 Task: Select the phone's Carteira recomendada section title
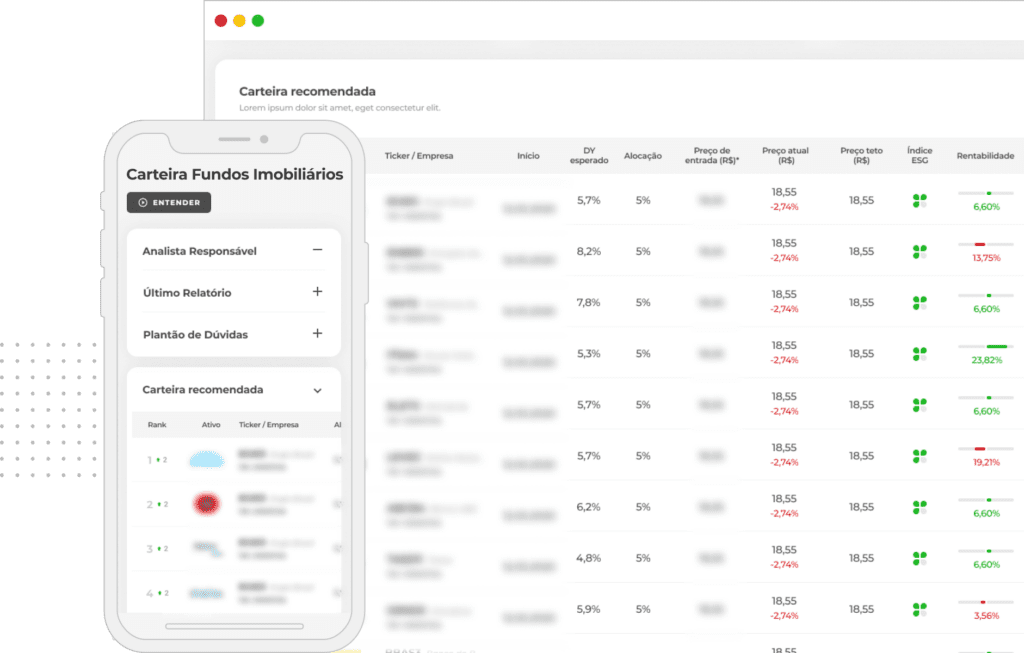[x=202, y=389]
